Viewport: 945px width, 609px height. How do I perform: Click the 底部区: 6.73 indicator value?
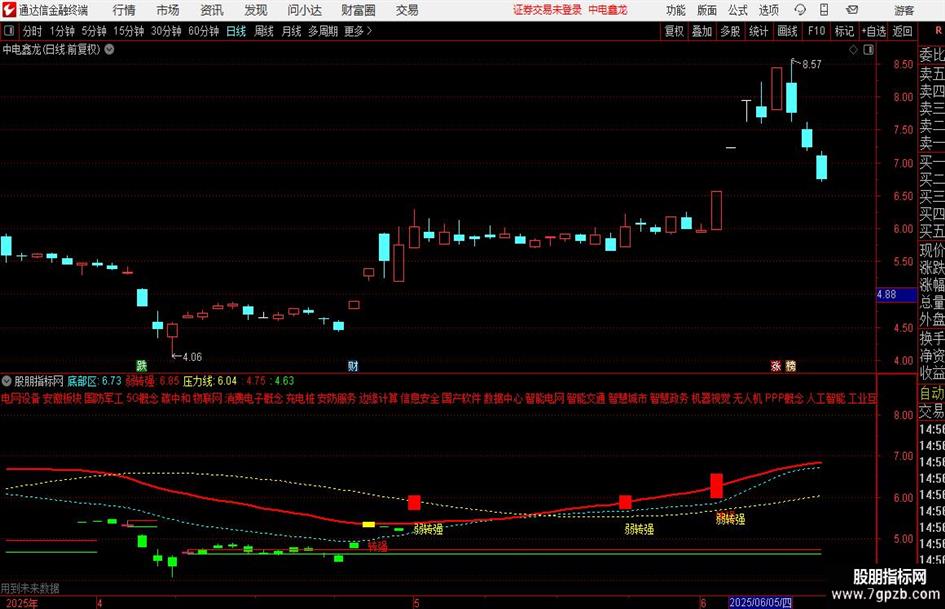point(94,381)
